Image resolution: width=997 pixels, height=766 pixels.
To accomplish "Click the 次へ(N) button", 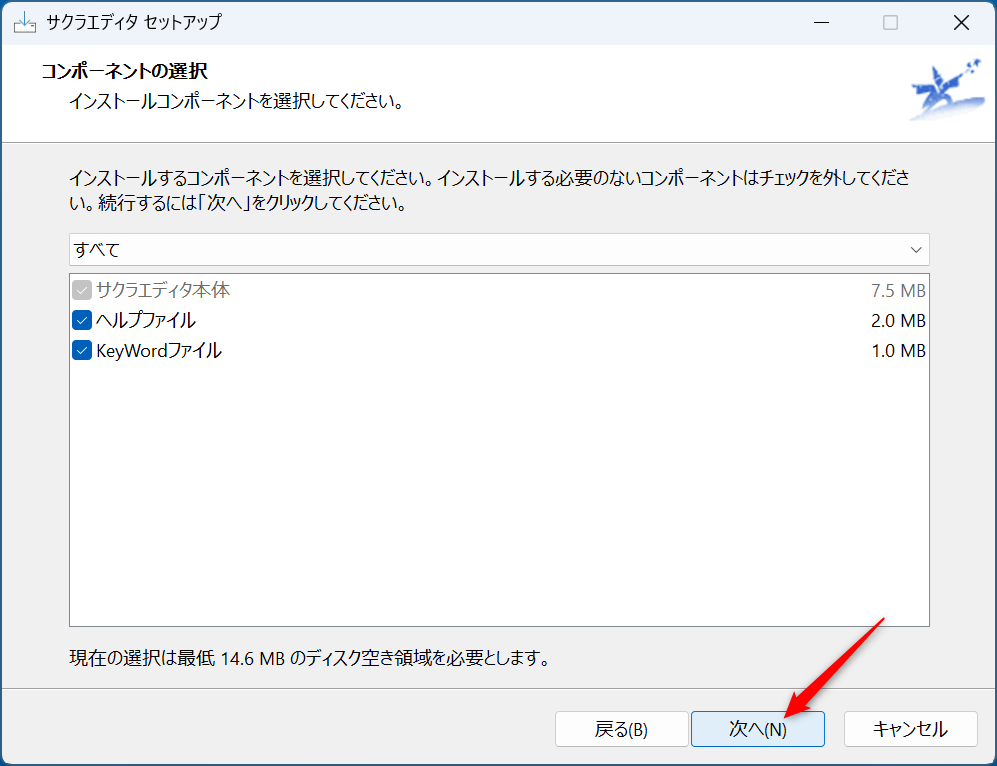I will pos(758,728).
